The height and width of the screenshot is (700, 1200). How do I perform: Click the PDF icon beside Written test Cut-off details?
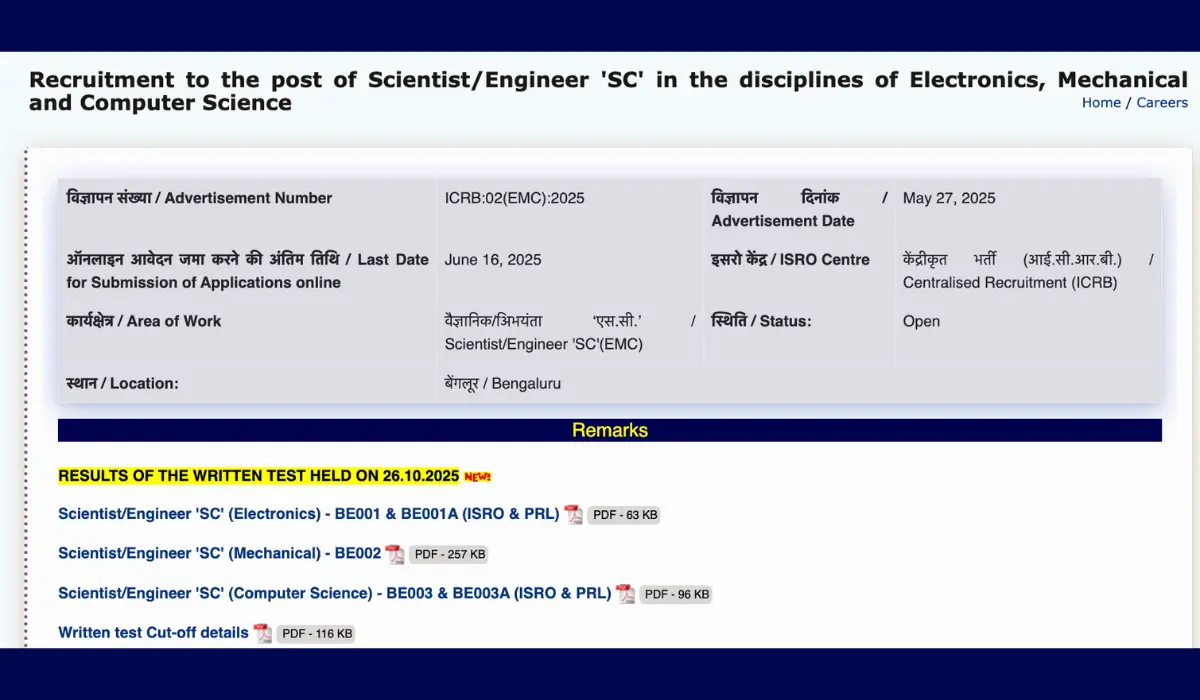click(x=262, y=633)
